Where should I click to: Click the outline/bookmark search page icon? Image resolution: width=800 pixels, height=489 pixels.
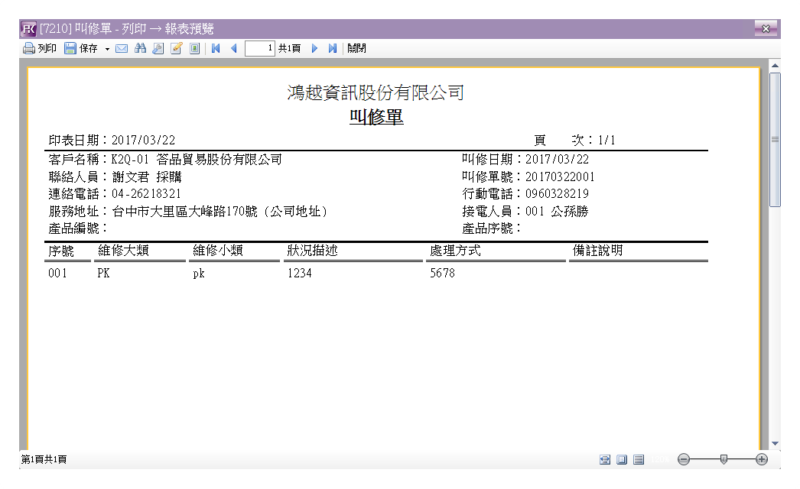click(x=158, y=48)
